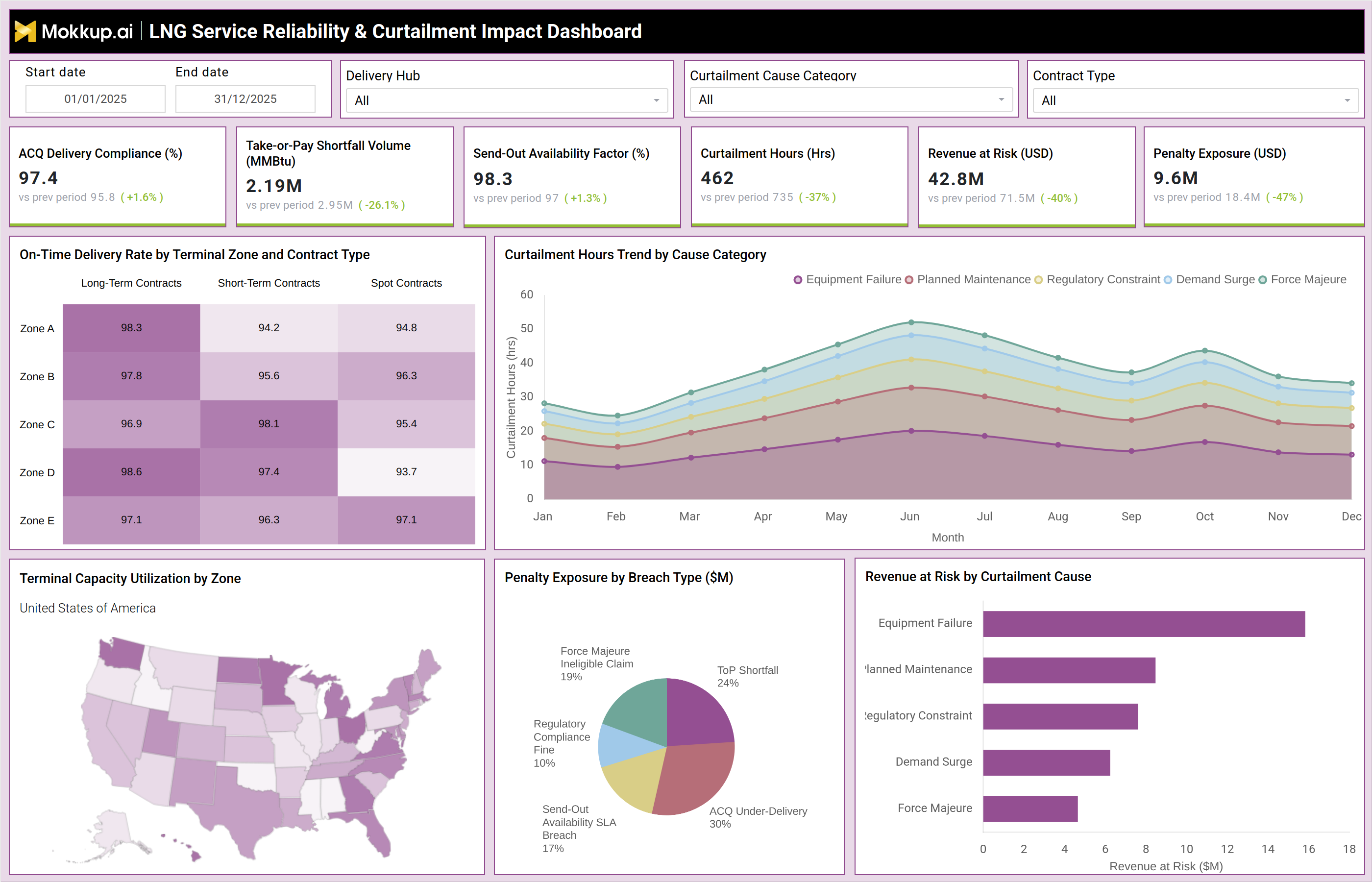Click the Short-Term Contracts column header
Image resolution: width=1372 pixels, height=882 pixels.
269,283
